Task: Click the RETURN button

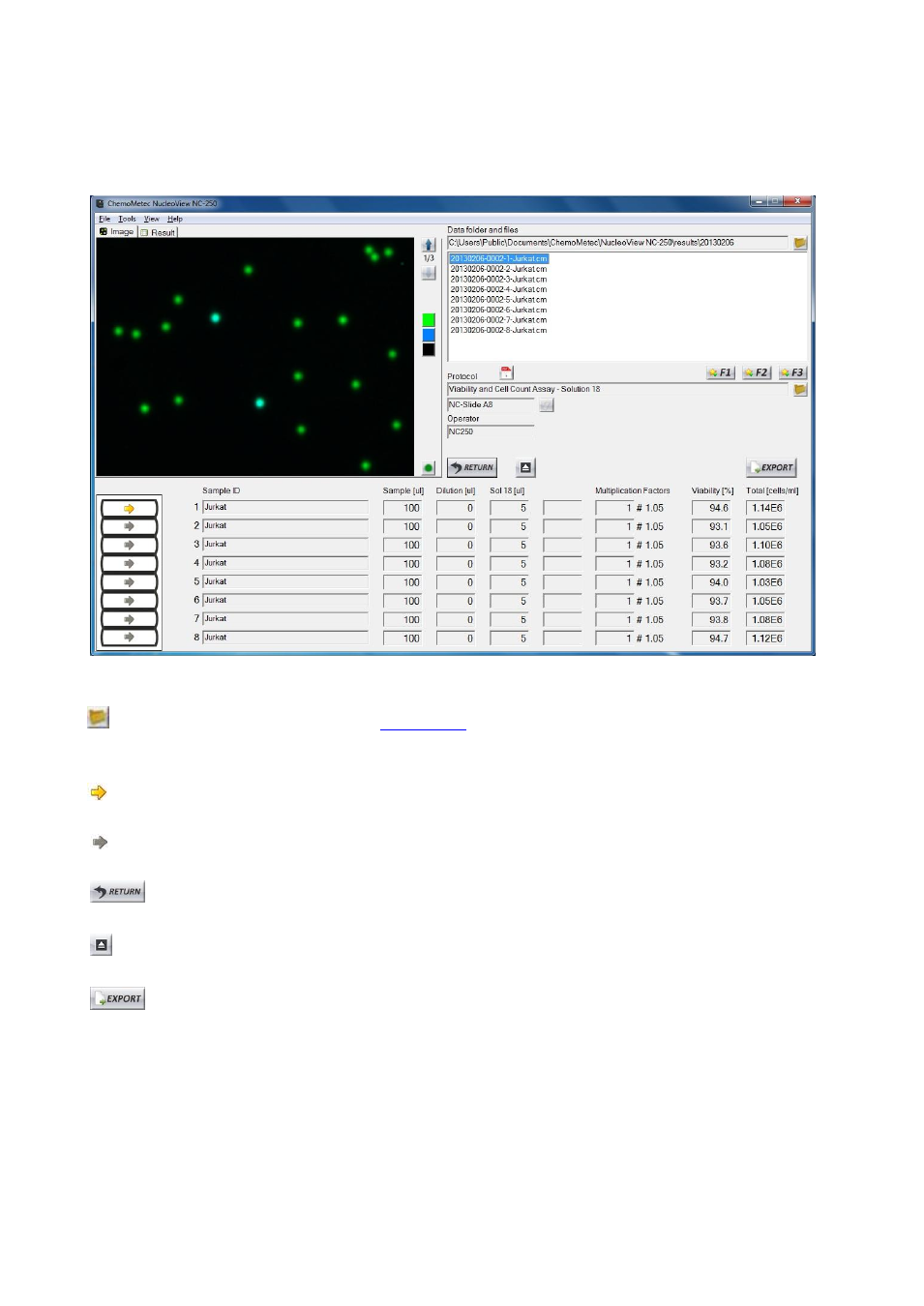Action: pyautogui.click(x=472, y=468)
